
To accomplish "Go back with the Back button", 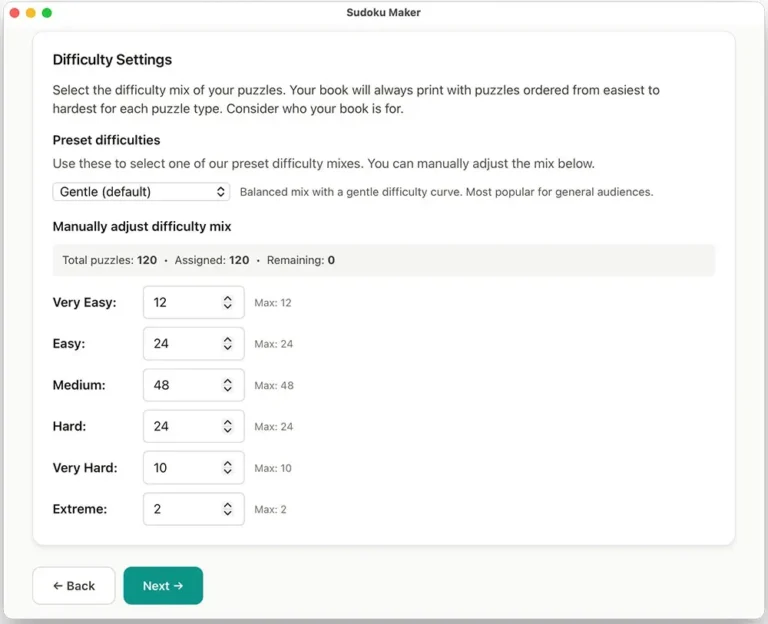I will (x=74, y=586).
